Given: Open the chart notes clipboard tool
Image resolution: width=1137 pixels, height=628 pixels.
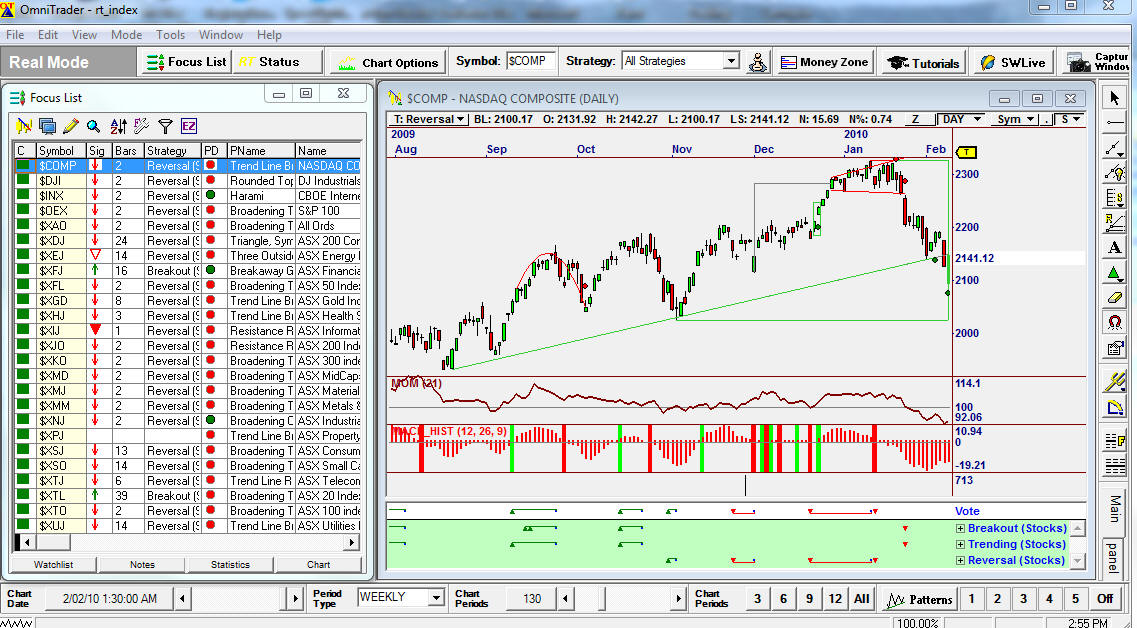Looking at the screenshot, I should tap(1115, 347).
